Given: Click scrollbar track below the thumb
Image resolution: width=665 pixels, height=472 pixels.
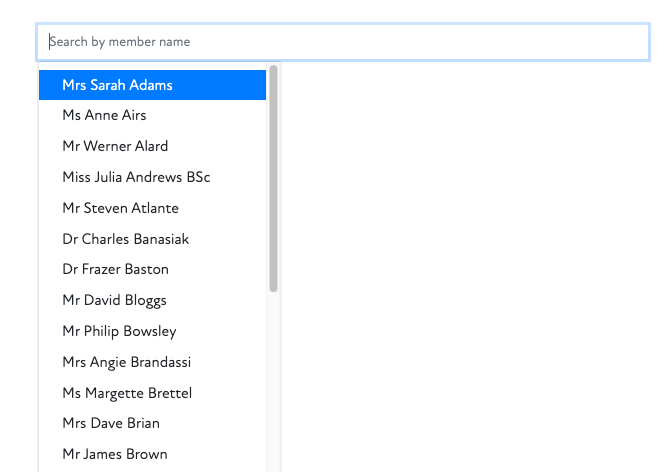Looking at the screenshot, I should pyautogui.click(x=273, y=380).
